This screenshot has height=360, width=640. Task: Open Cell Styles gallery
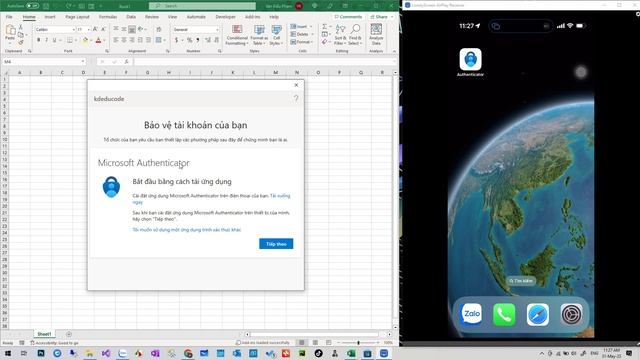(x=276, y=35)
